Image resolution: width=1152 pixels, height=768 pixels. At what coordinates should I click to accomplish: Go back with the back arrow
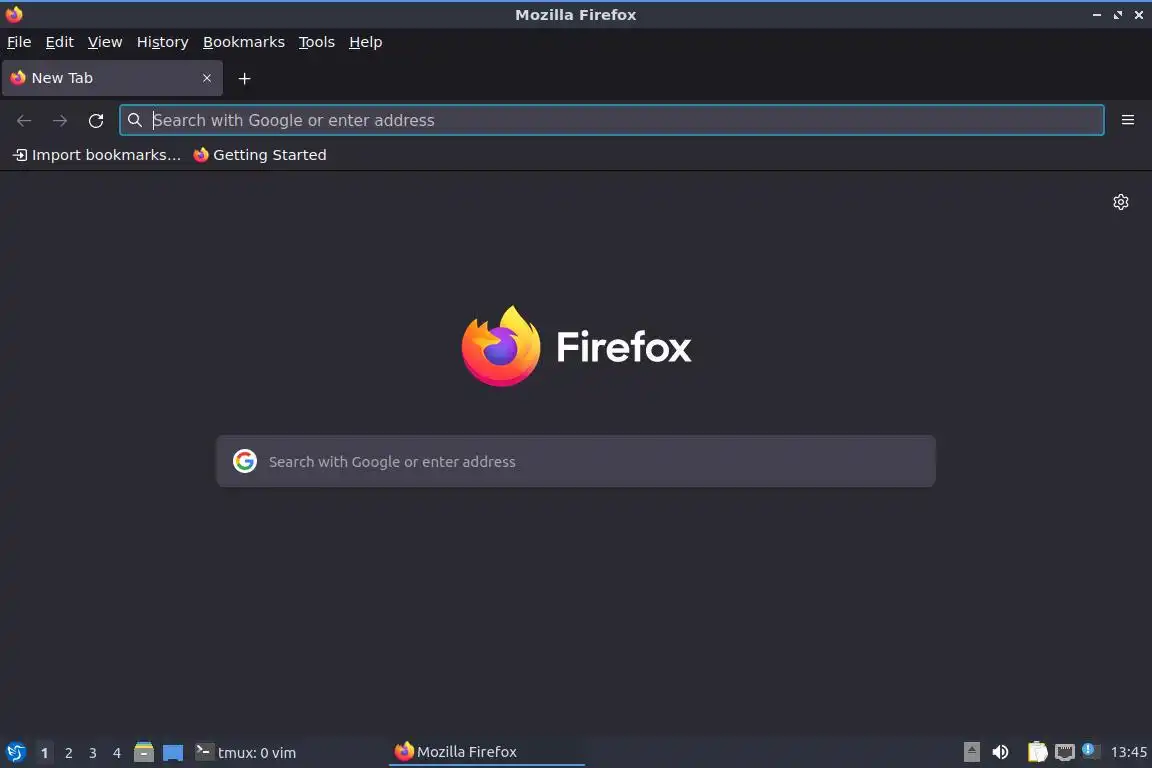(24, 121)
